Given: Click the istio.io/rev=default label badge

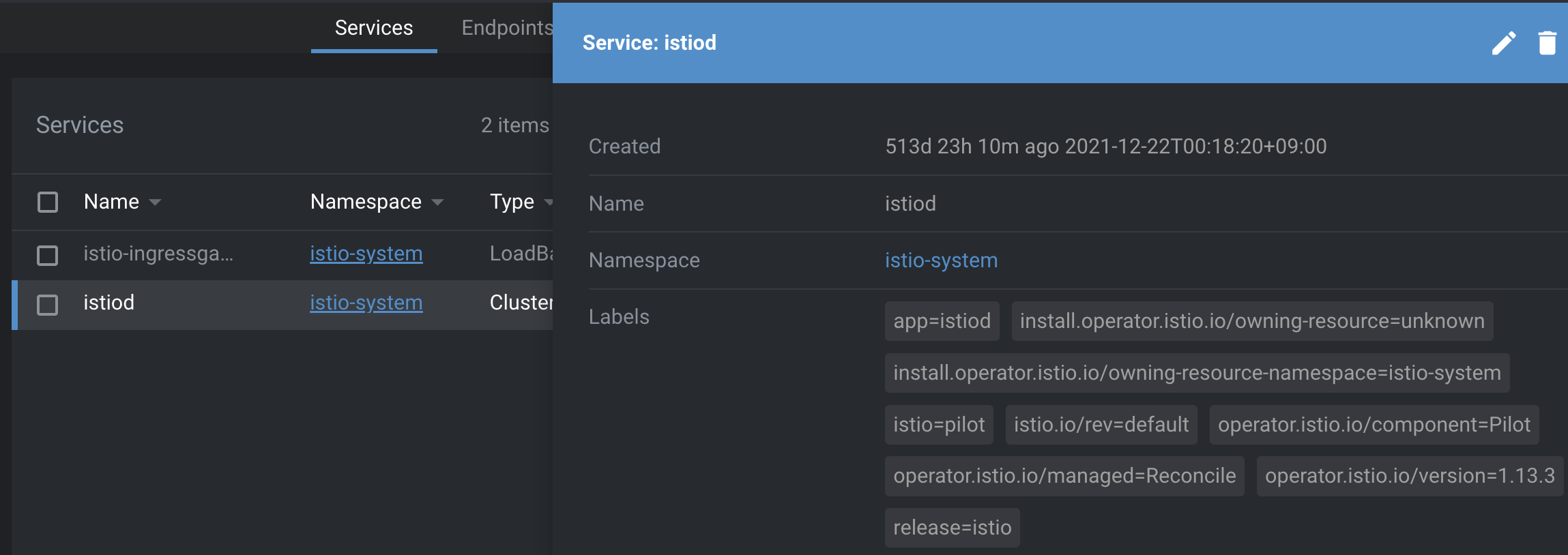Looking at the screenshot, I should pos(1101,425).
